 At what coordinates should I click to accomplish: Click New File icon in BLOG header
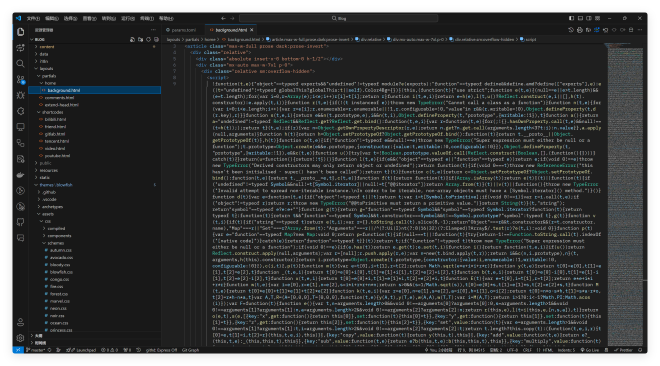[132, 40]
